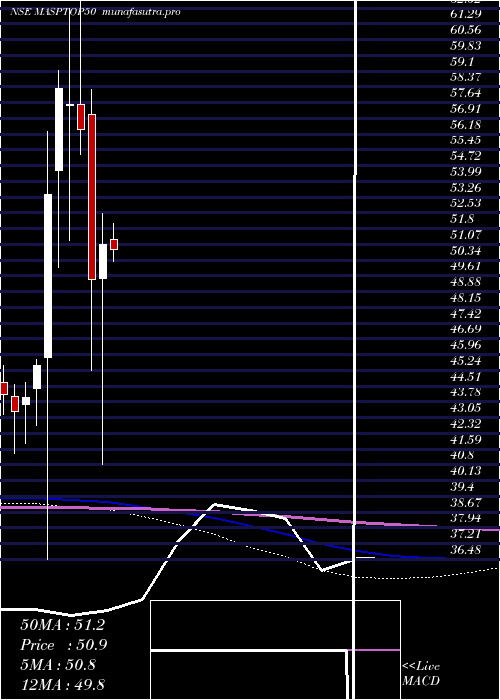Click the peak of the white MACD line
The width and height of the screenshot is (500, 700).
click(215, 504)
